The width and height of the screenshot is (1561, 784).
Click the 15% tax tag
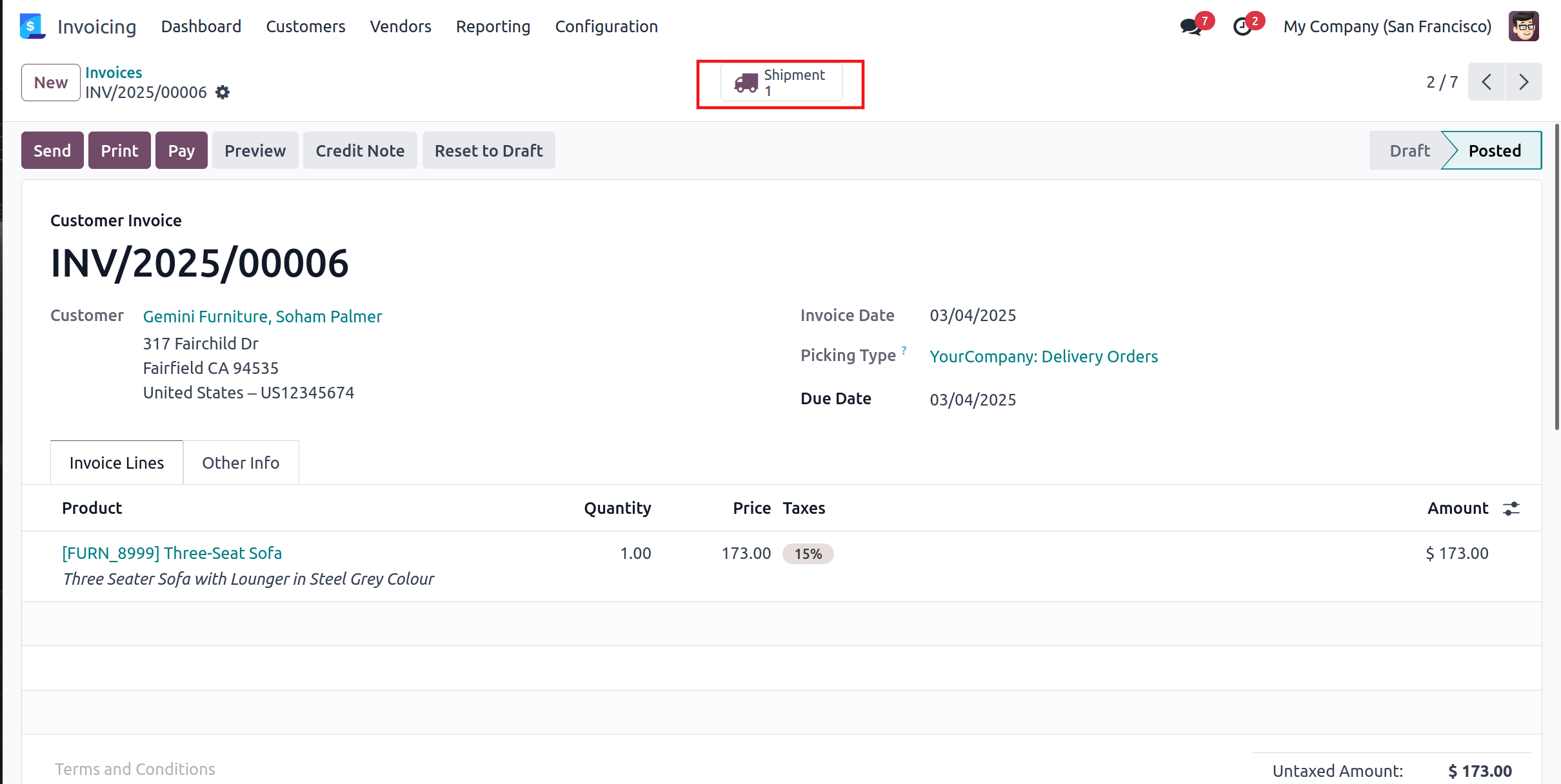[x=808, y=554]
